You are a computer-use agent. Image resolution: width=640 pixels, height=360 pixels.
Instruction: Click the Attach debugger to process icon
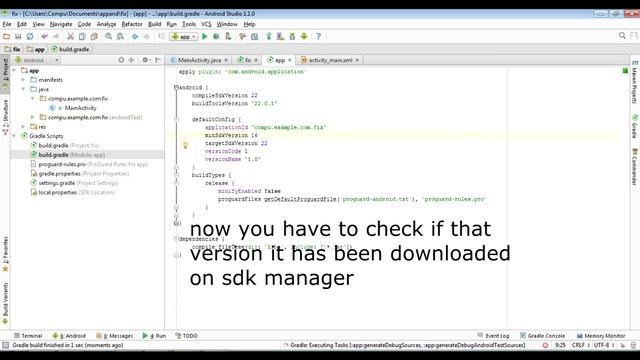[228, 36]
